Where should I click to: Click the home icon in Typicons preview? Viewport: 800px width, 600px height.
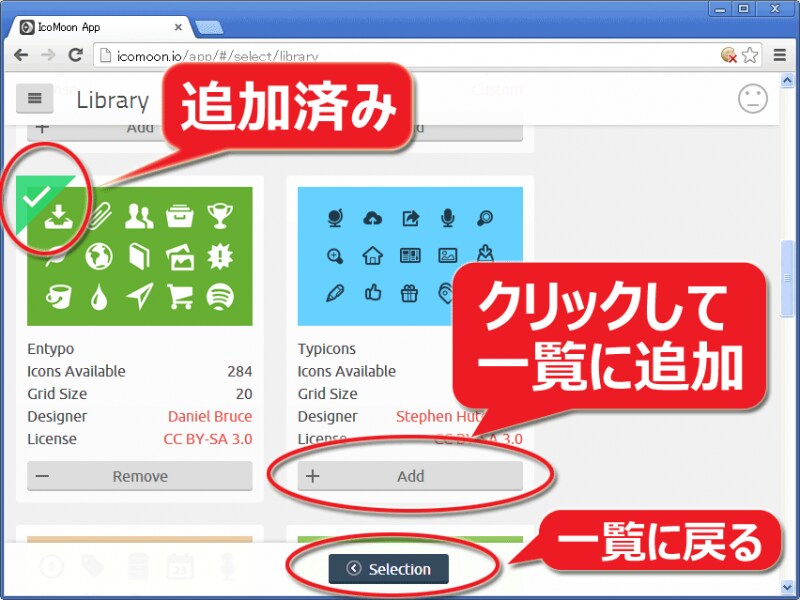pos(373,255)
